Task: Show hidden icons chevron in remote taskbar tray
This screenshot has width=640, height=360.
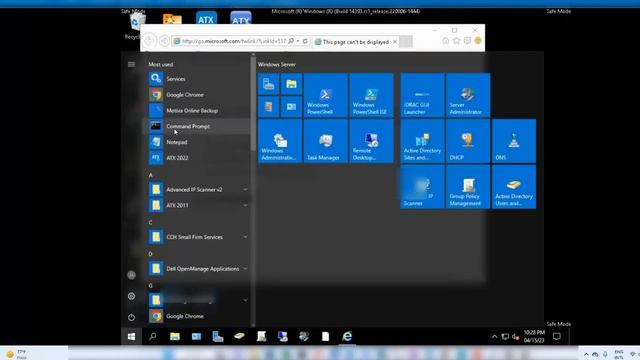Action: (494, 337)
